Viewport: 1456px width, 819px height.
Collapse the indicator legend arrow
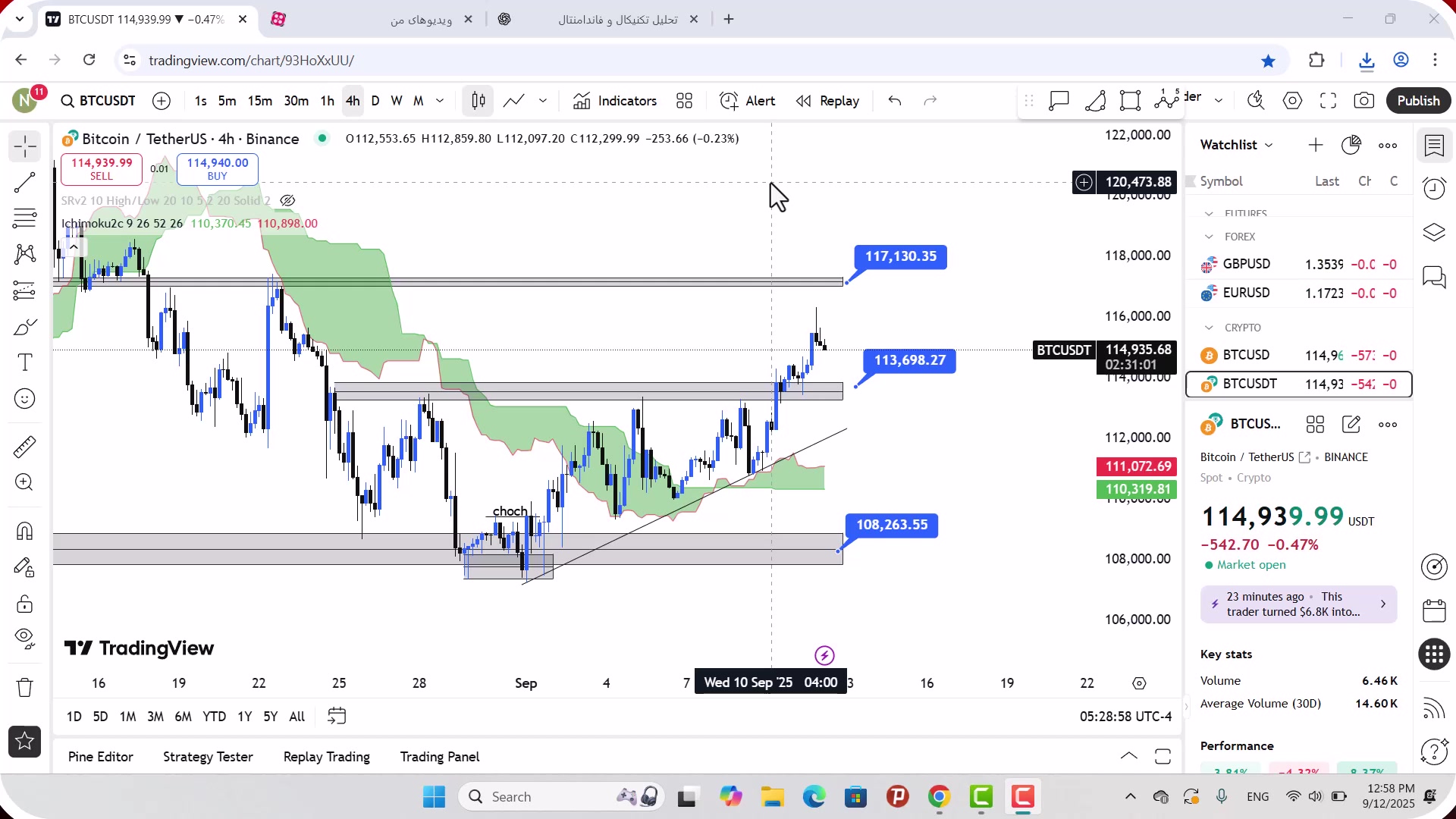pos(74,247)
